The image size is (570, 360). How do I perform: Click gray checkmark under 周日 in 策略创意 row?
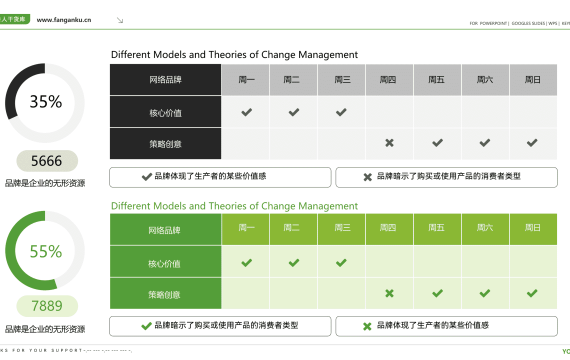coord(532,143)
